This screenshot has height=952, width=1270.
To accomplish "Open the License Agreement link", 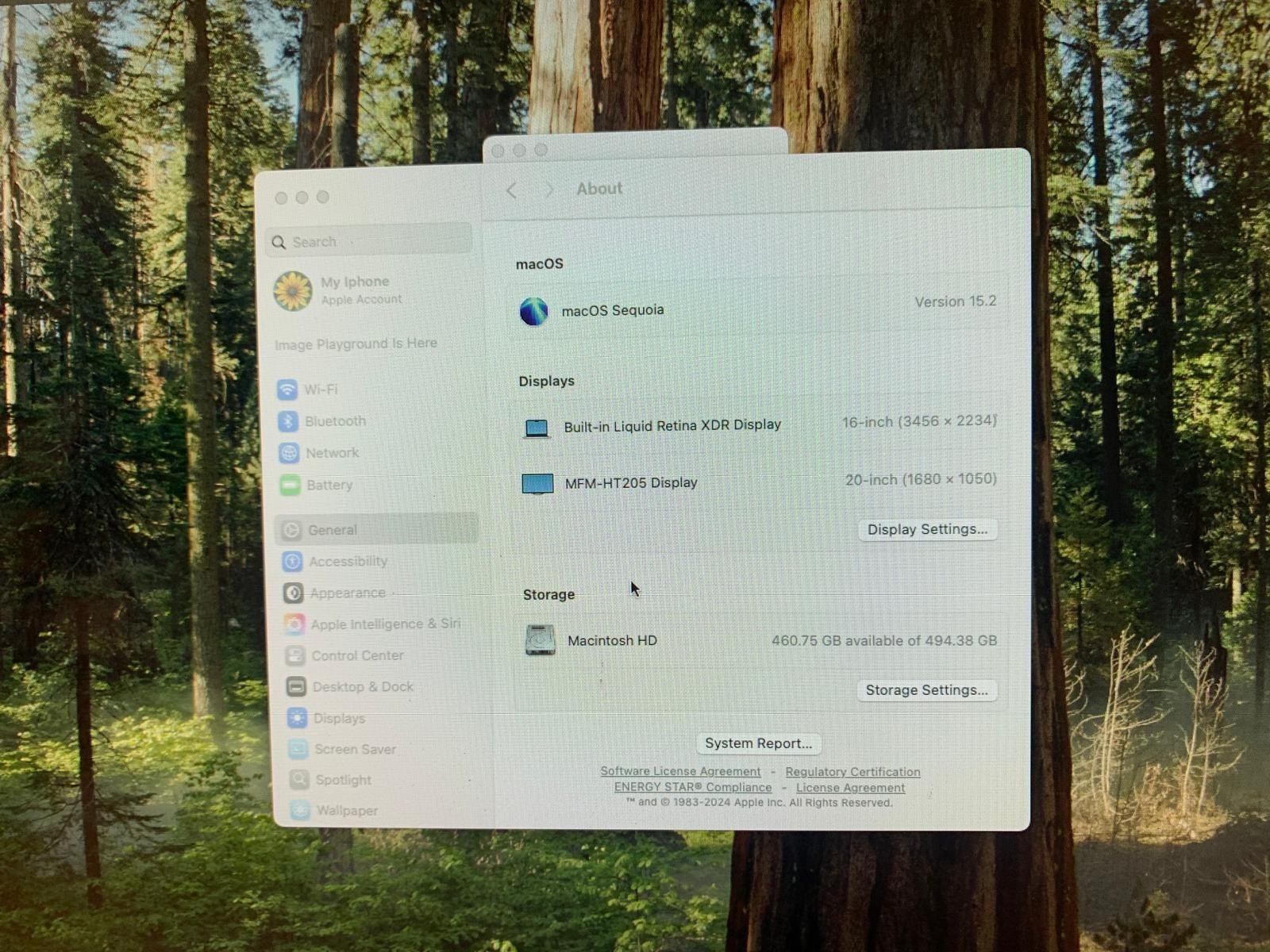I will pos(850,788).
